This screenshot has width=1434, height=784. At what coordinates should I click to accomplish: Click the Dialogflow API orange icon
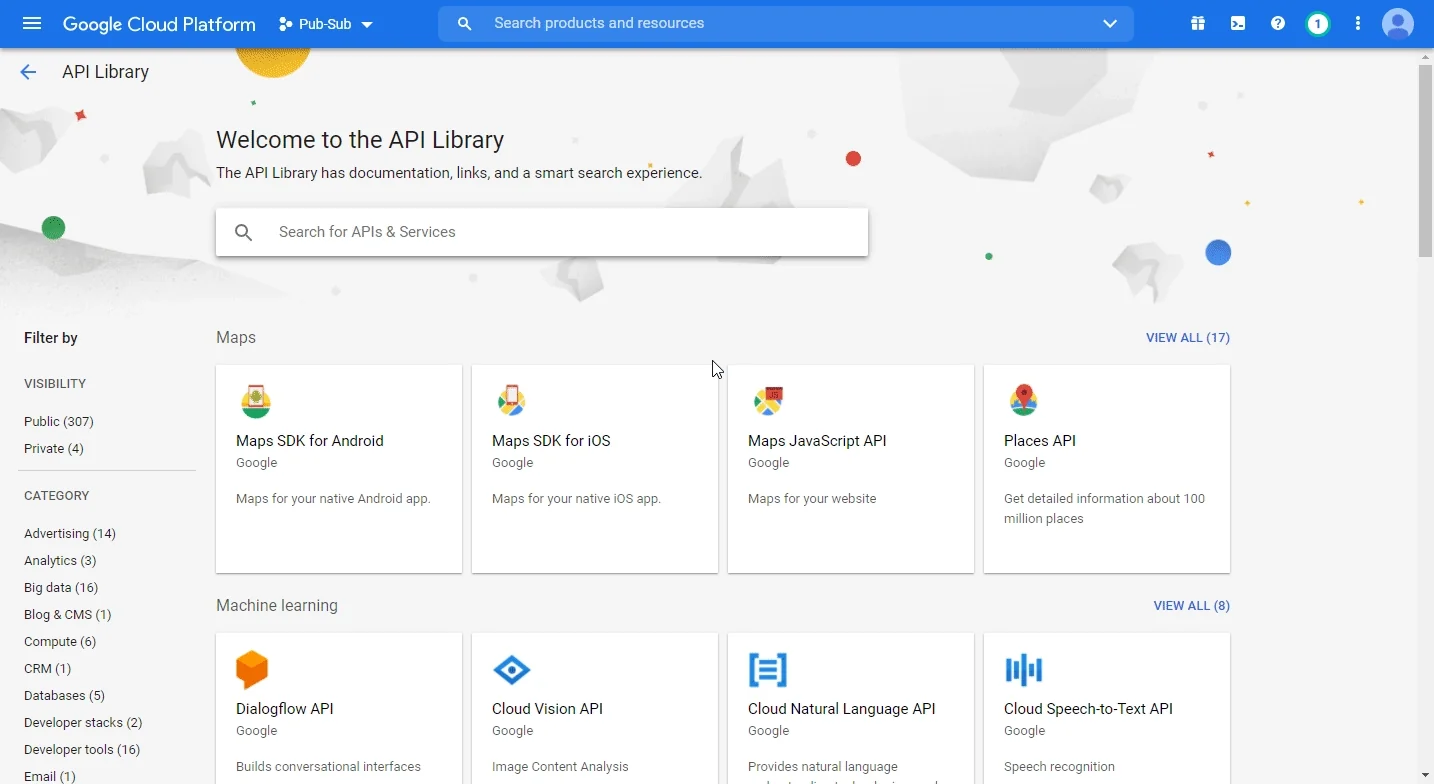click(252, 669)
